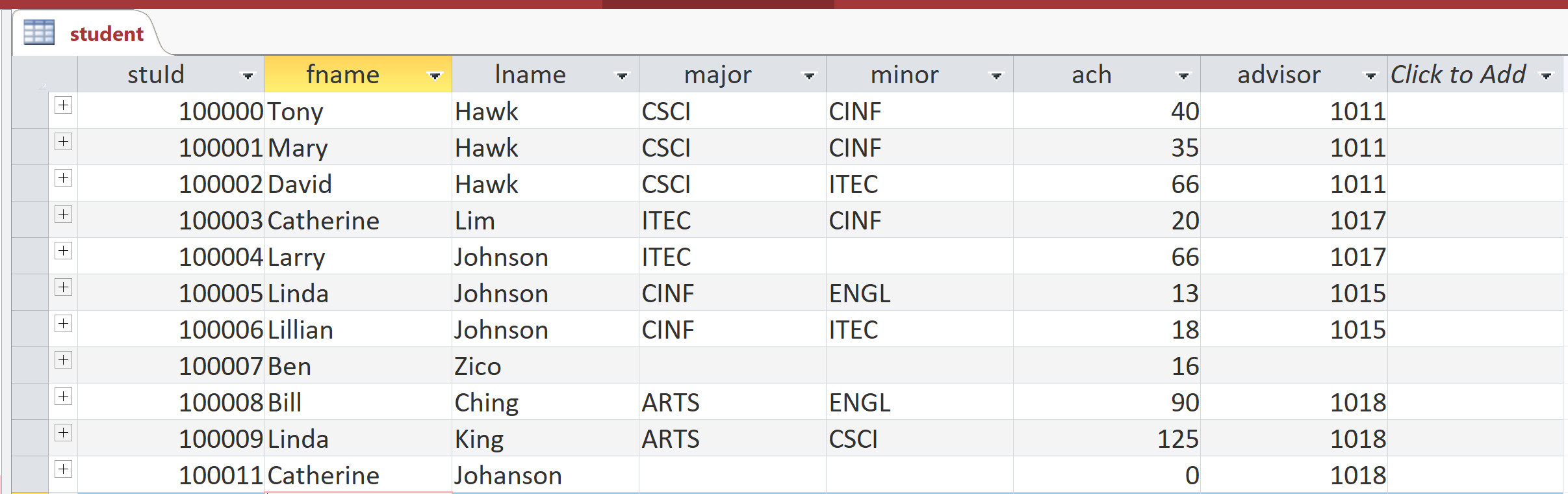This screenshot has width=1568, height=494.
Task: Open the ach column filter dropdown
Action: 1183,76
